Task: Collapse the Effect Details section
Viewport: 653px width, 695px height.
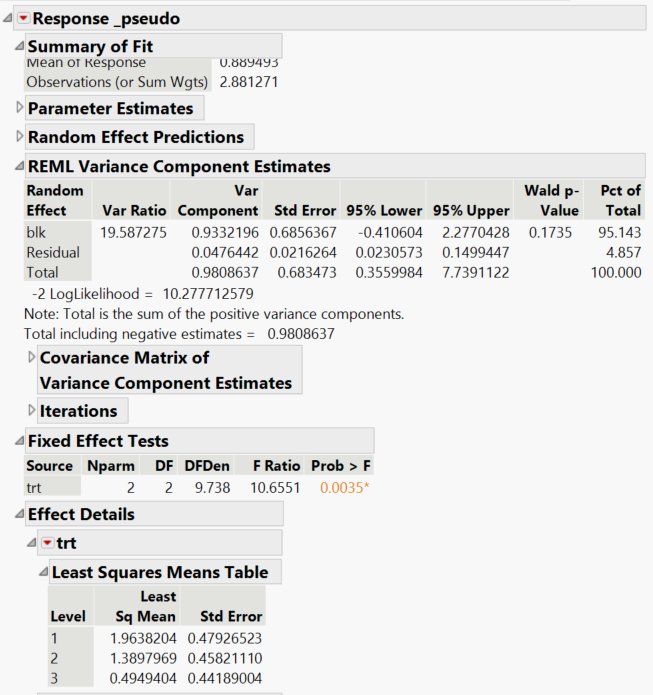Action: pyautogui.click(x=19, y=515)
